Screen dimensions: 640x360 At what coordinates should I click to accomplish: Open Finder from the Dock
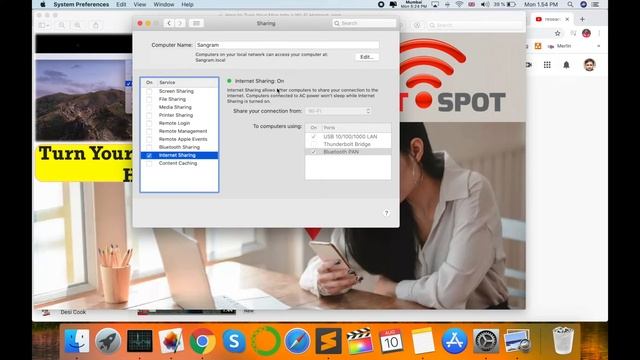[x=77, y=341]
